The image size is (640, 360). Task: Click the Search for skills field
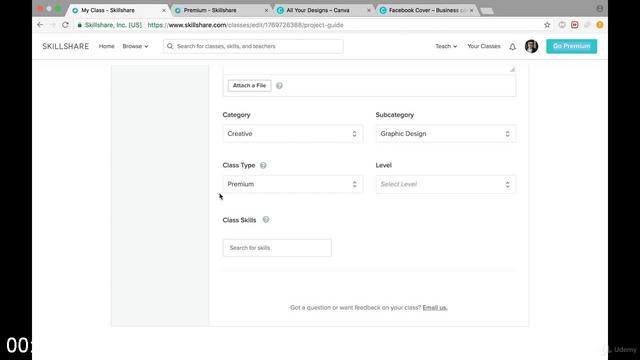pyautogui.click(x=277, y=248)
